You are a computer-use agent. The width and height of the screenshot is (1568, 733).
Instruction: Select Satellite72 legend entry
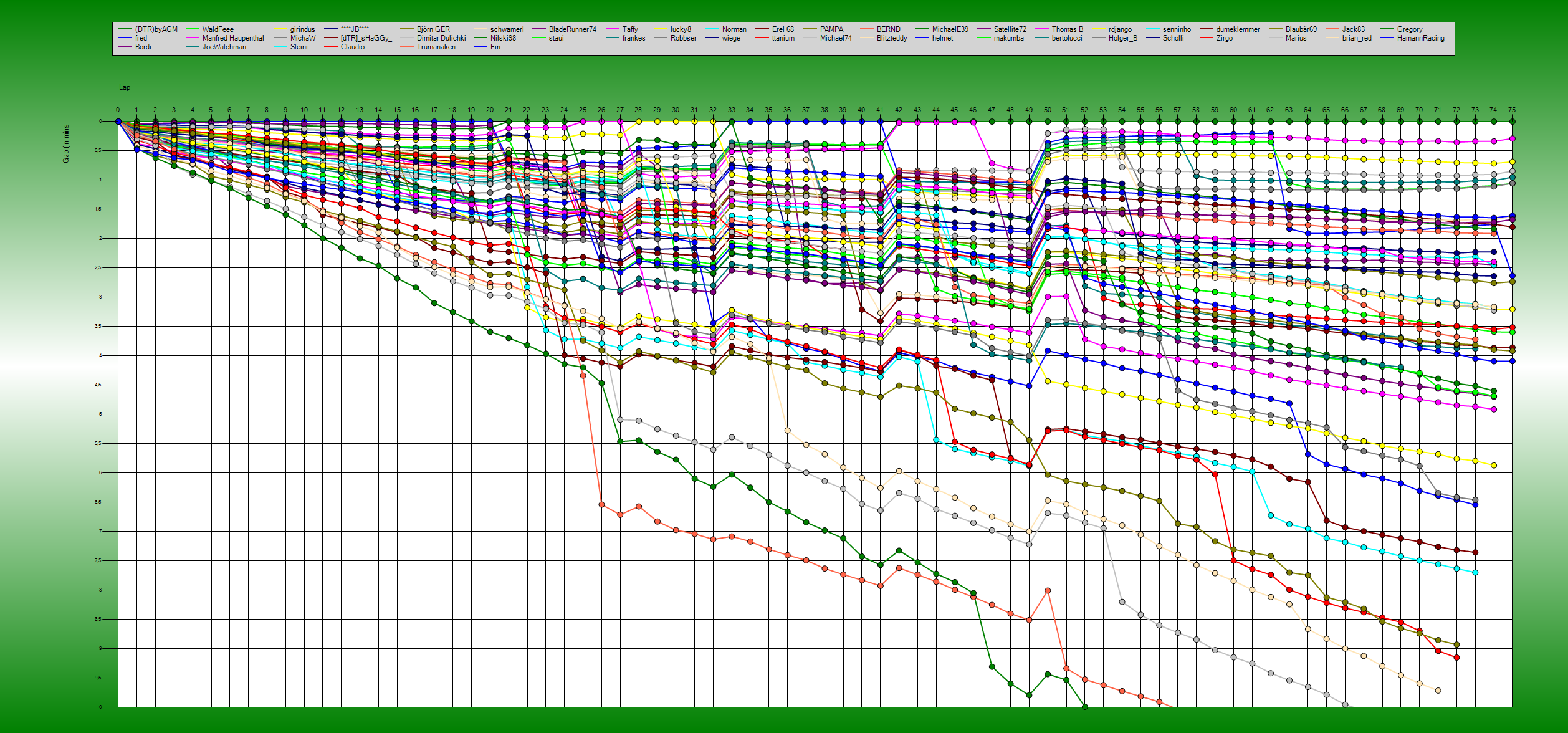tap(1010, 29)
